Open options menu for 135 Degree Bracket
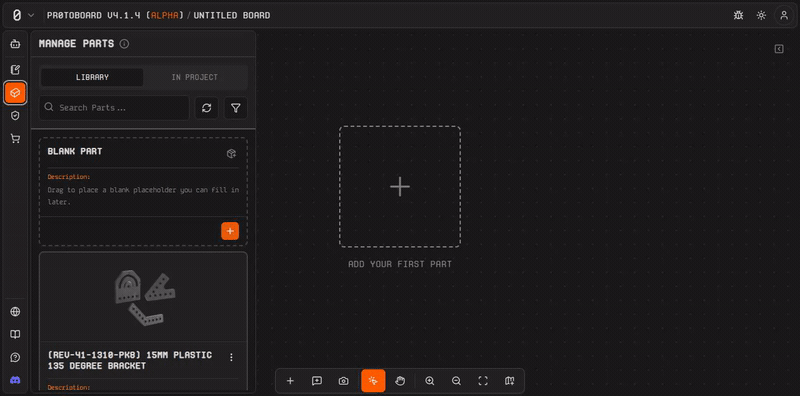The height and width of the screenshot is (396, 800). [231, 357]
